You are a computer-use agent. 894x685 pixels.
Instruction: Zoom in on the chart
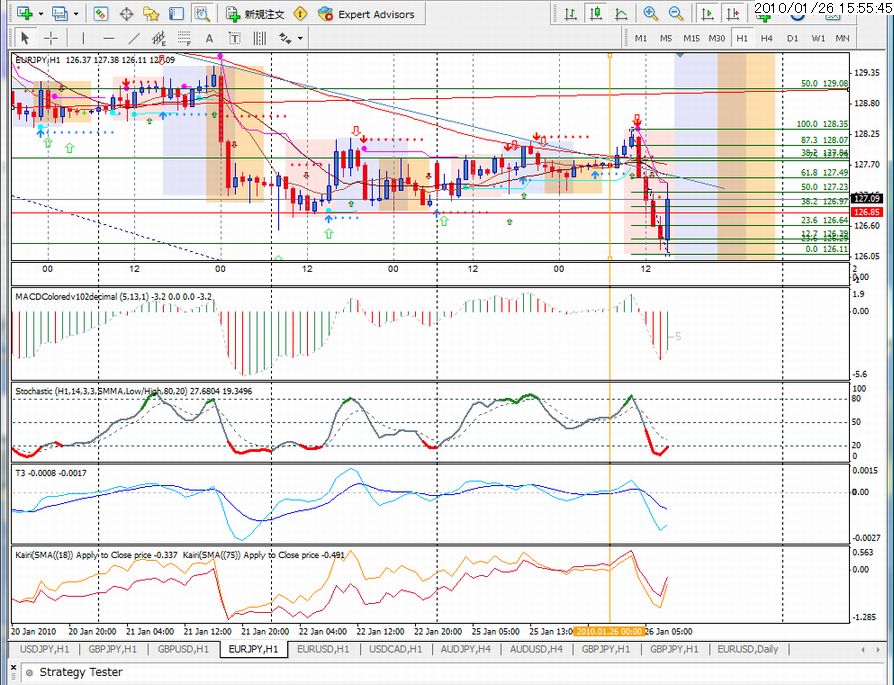[651, 14]
